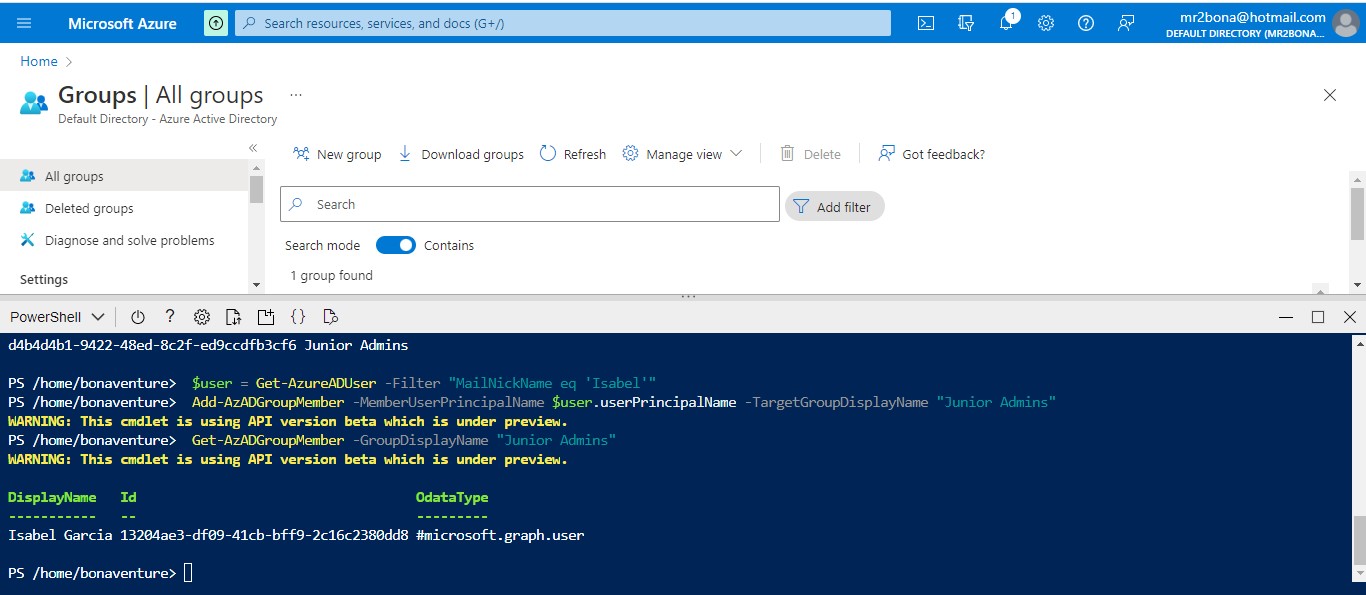
Task: Open a new Cloud Shell session
Action: coord(266,316)
